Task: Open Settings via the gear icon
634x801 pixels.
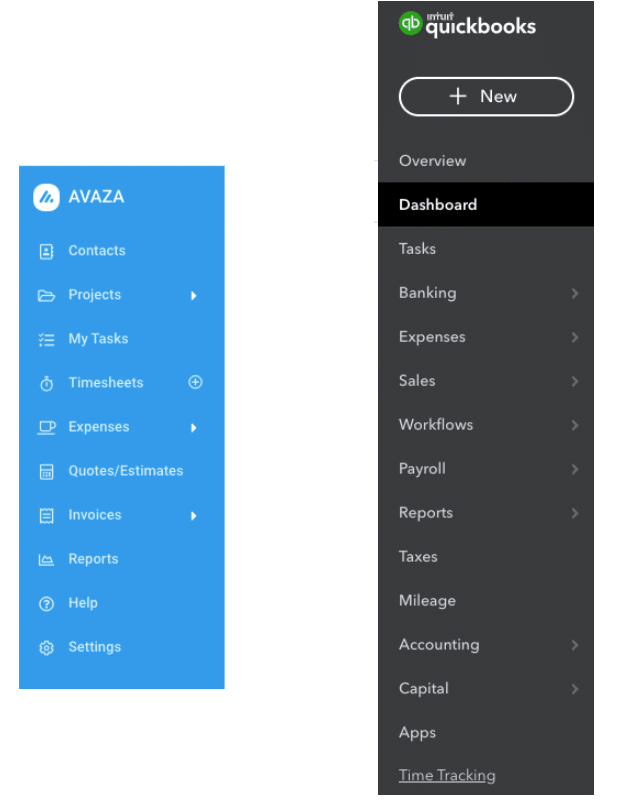Action: 46,648
